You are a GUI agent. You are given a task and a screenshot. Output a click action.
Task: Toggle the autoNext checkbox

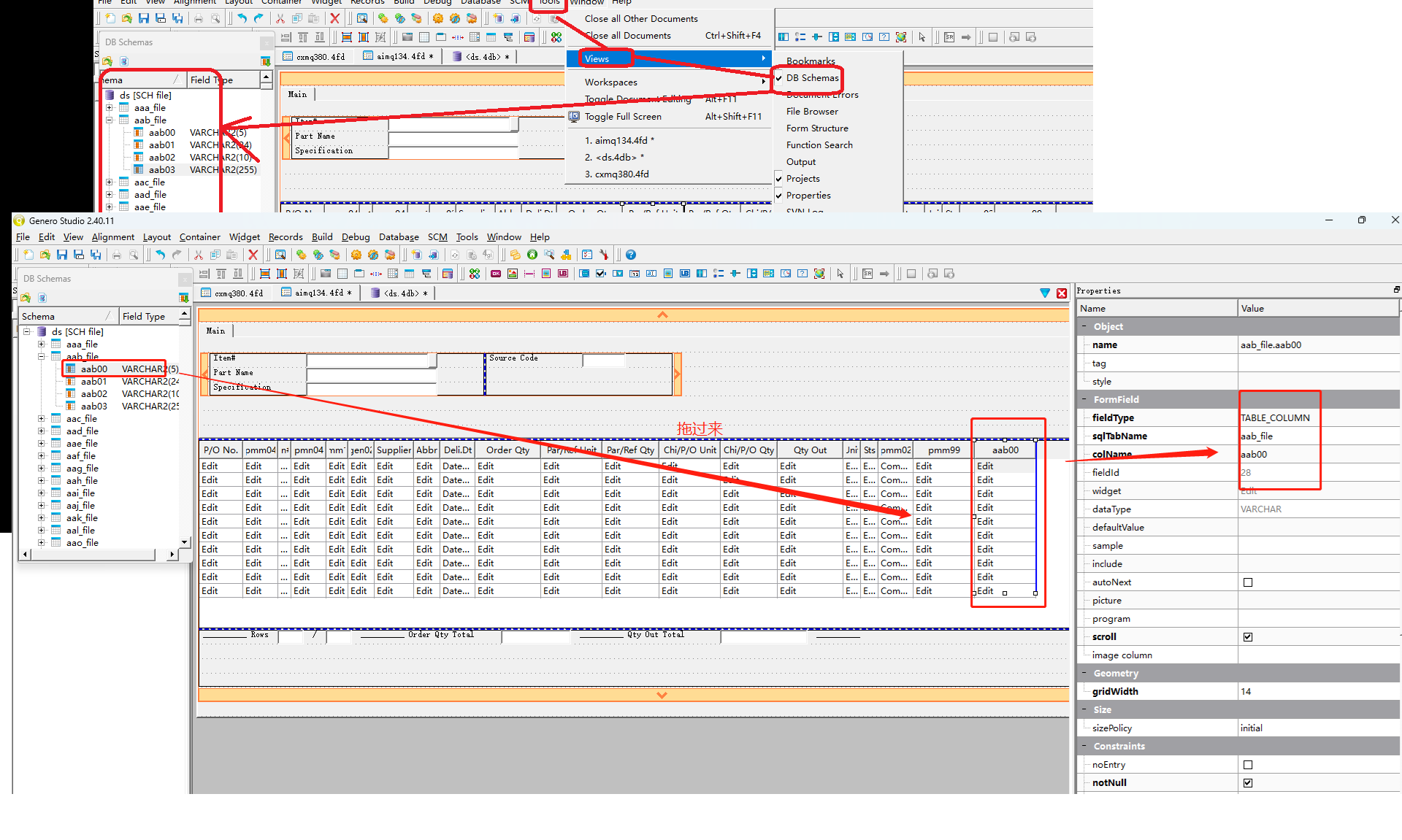pos(1248,582)
